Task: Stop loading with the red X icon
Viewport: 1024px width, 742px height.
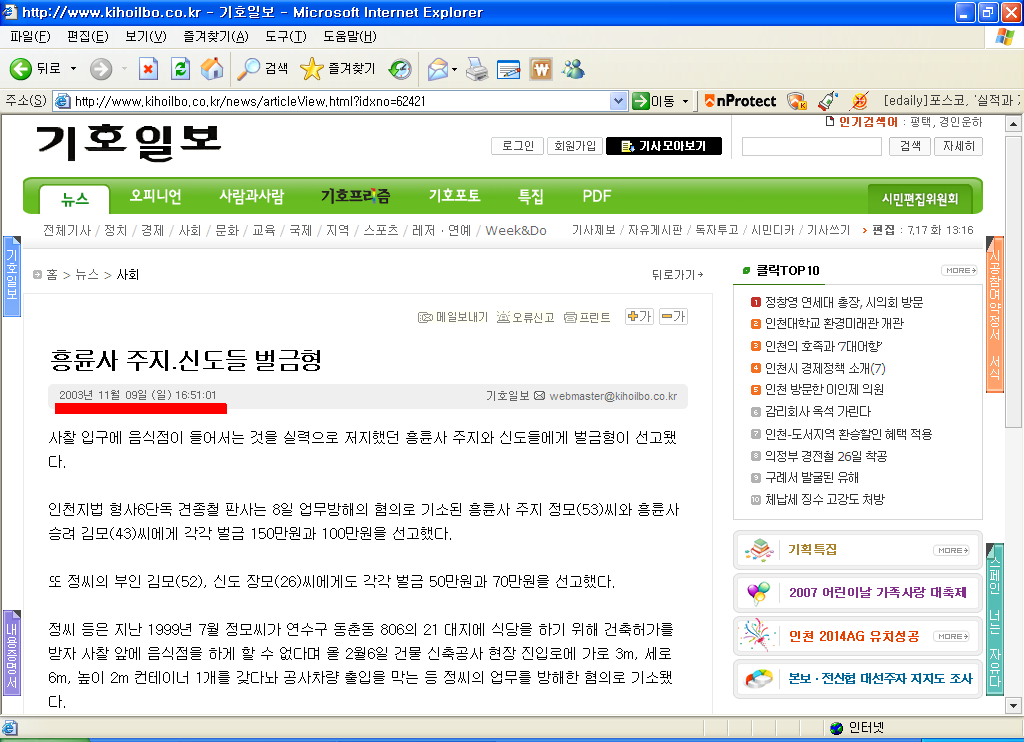Action: coord(149,69)
